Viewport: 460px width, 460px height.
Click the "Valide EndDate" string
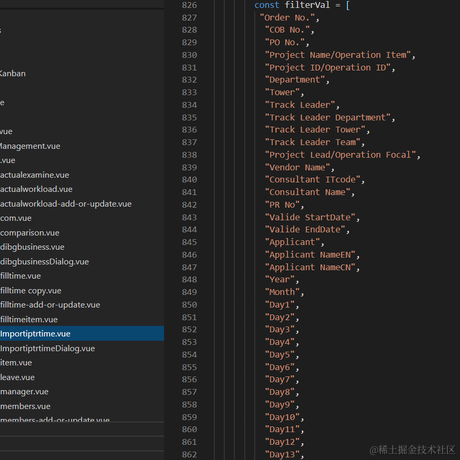305,230
